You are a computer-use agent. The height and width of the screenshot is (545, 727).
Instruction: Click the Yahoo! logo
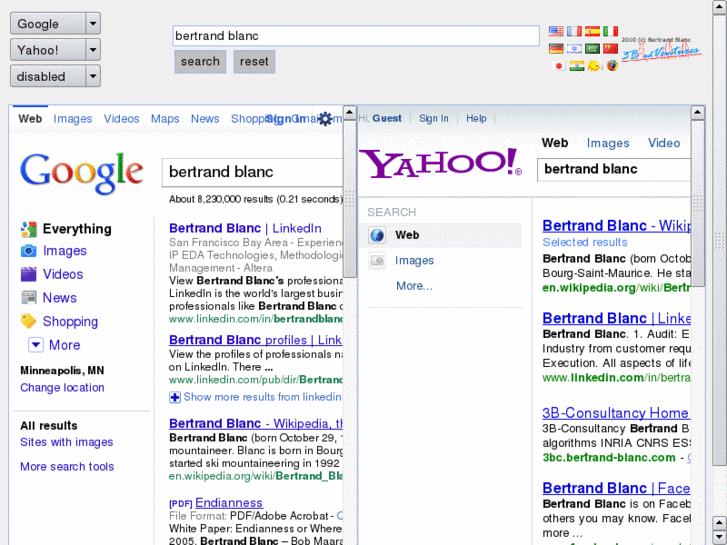click(440, 163)
